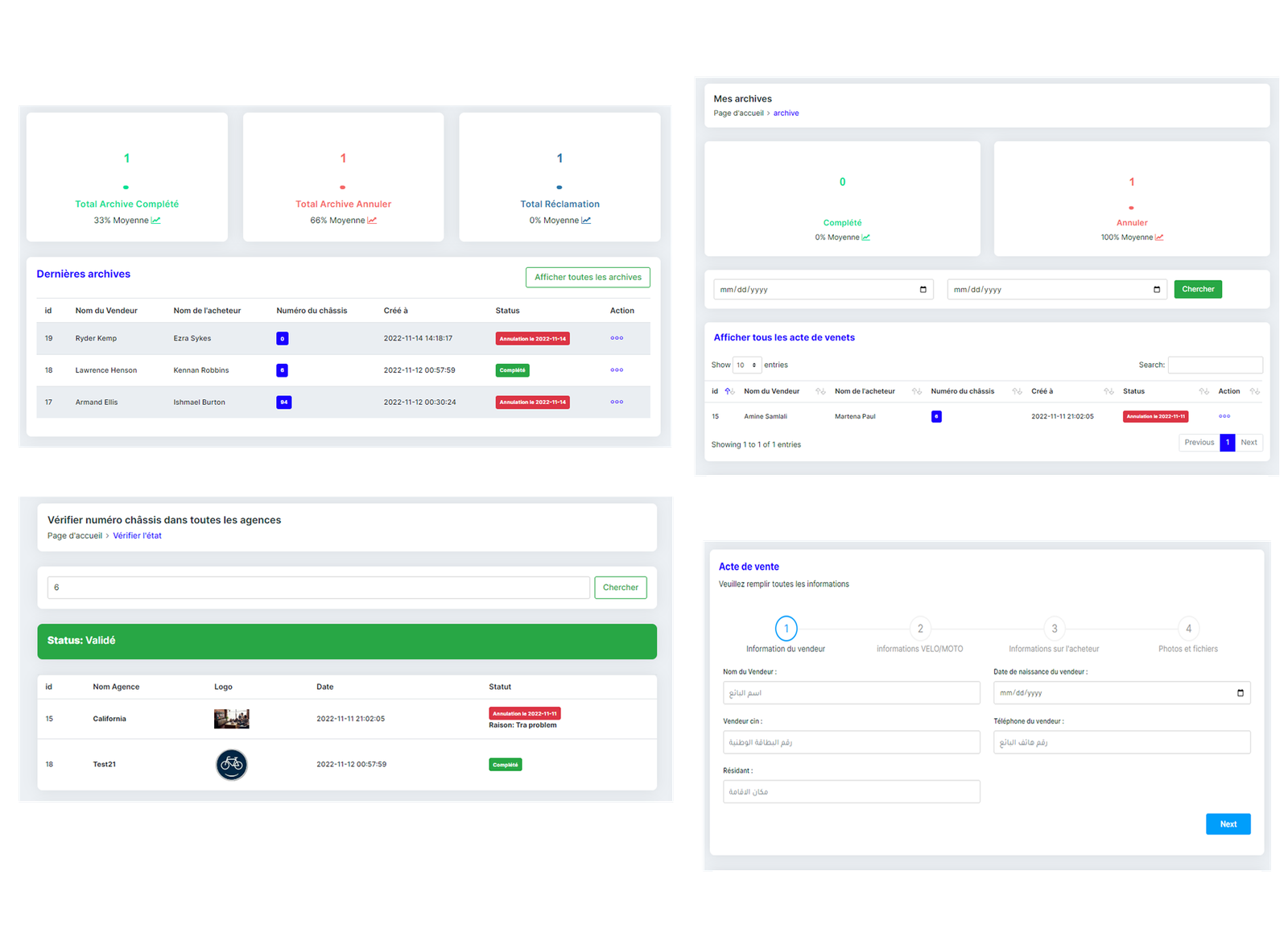
Task: Click Afficher toutes les archives button
Action: click(x=588, y=278)
